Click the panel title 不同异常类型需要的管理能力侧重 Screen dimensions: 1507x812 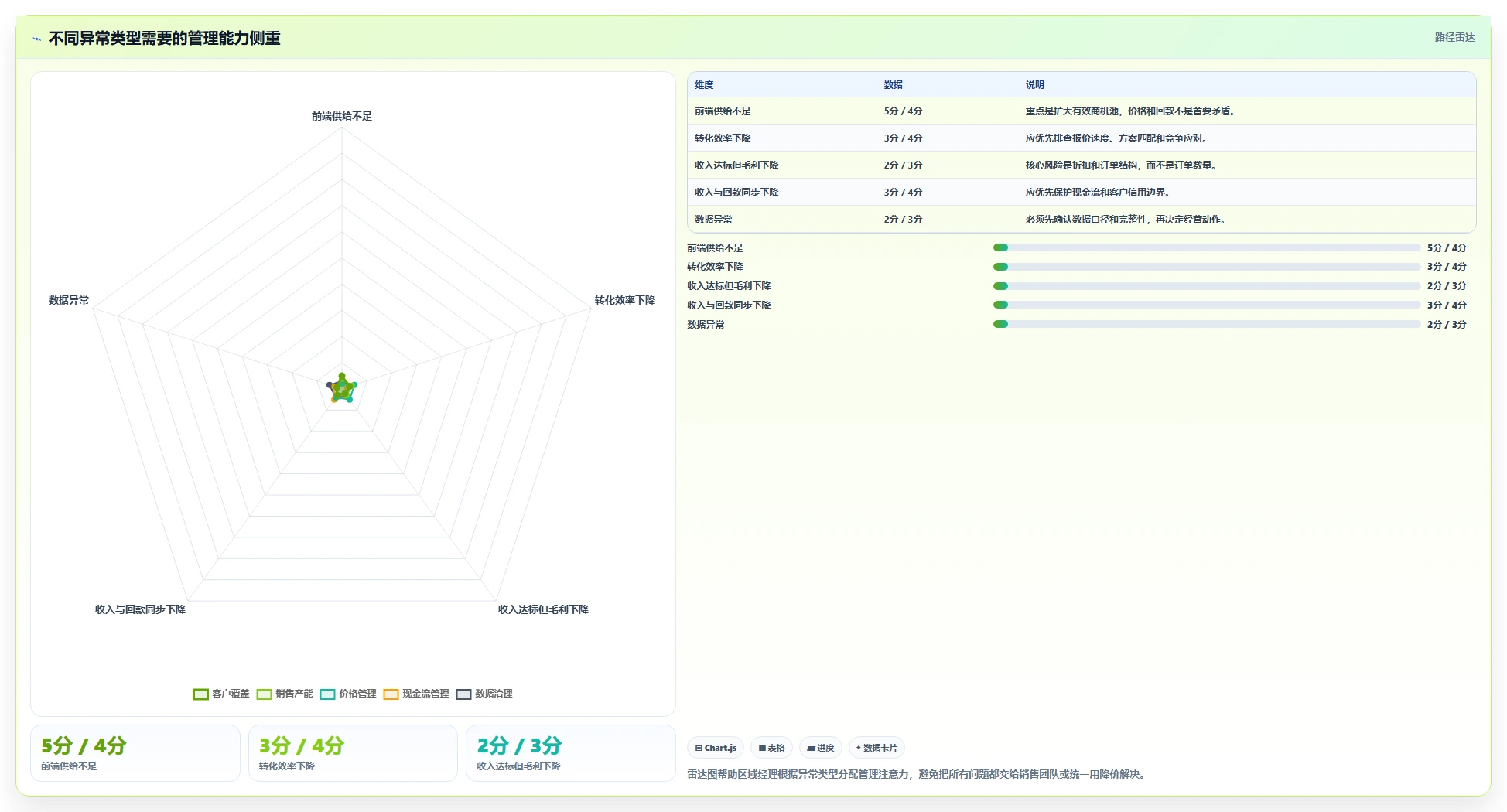point(164,39)
